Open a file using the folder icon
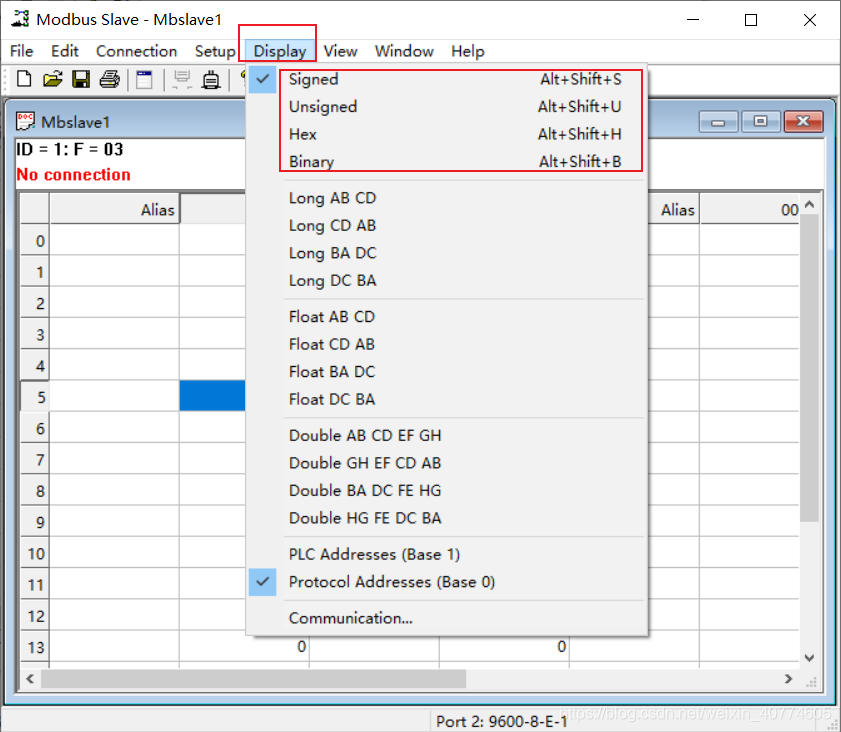The image size is (841, 732). (53, 79)
